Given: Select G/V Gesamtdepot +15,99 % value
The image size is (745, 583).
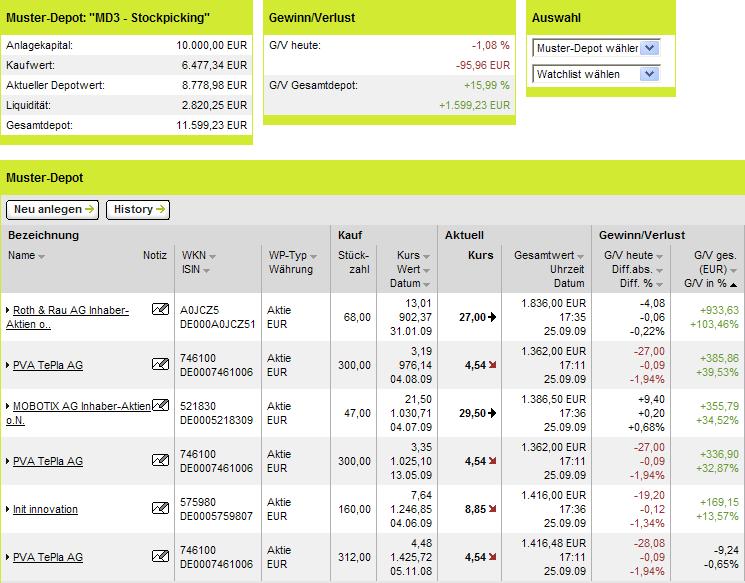Looking at the screenshot, I should coord(487,85).
